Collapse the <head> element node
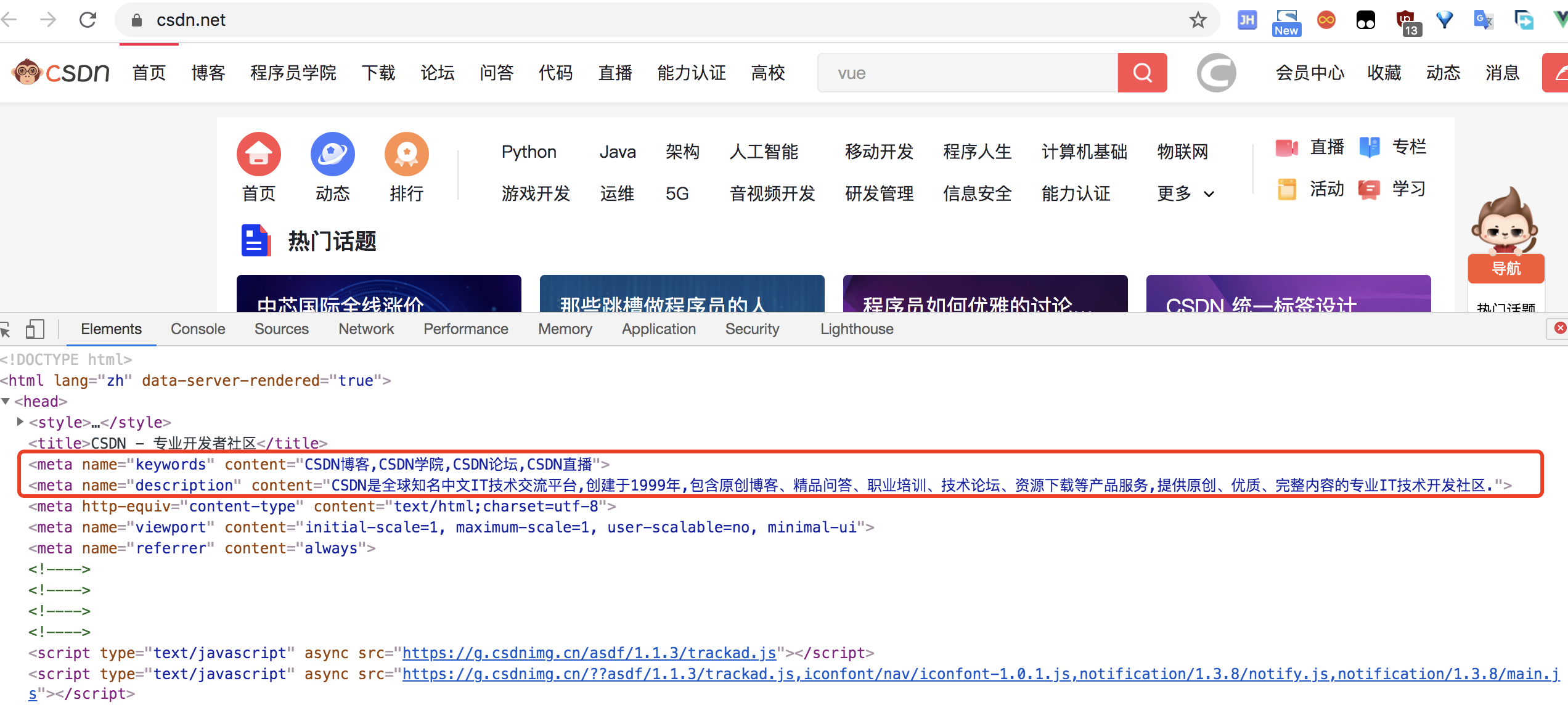The height and width of the screenshot is (705, 1568). 6,401
